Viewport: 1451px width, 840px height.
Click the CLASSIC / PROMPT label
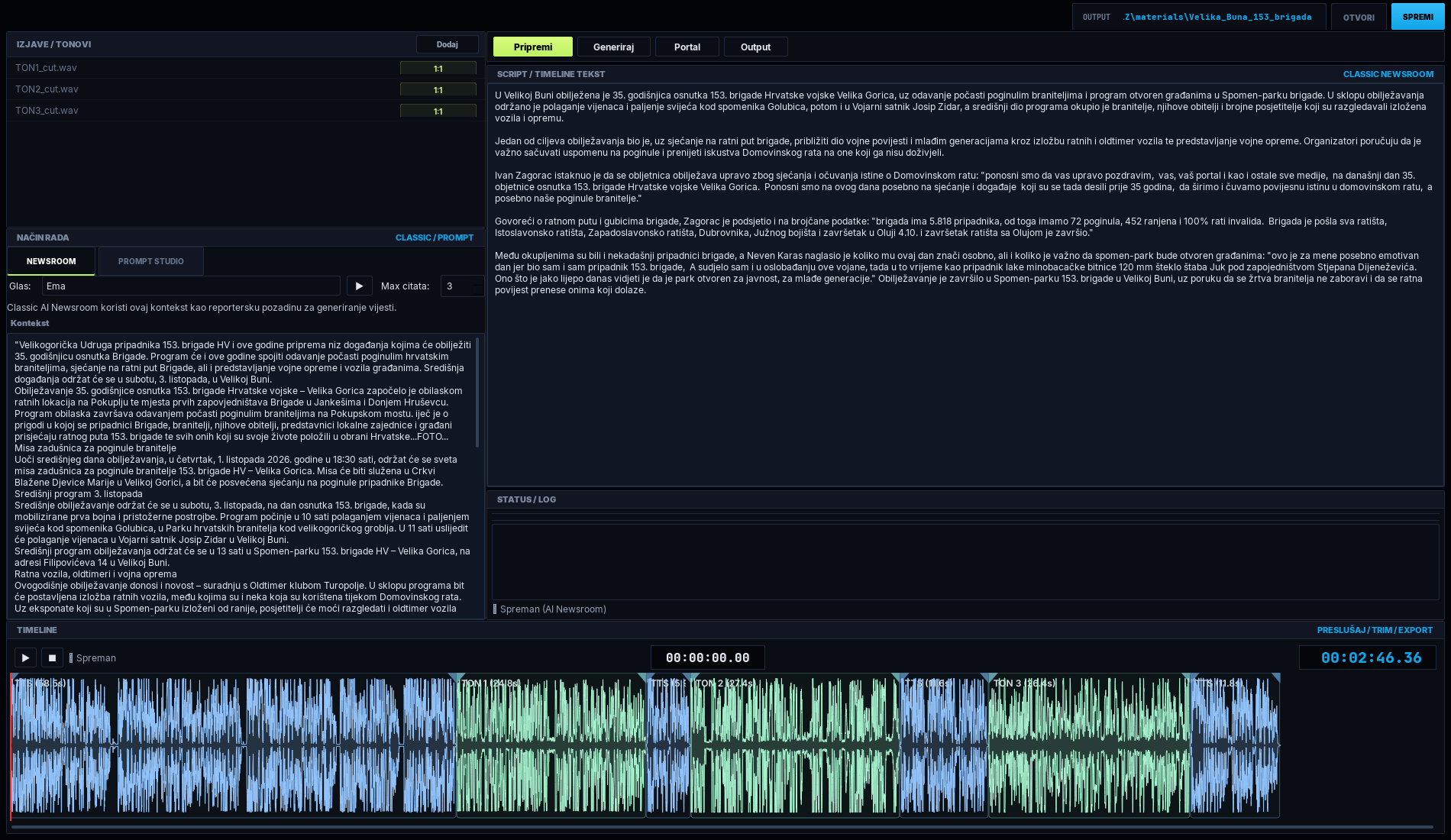pyautogui.click(x=435, y=237)
